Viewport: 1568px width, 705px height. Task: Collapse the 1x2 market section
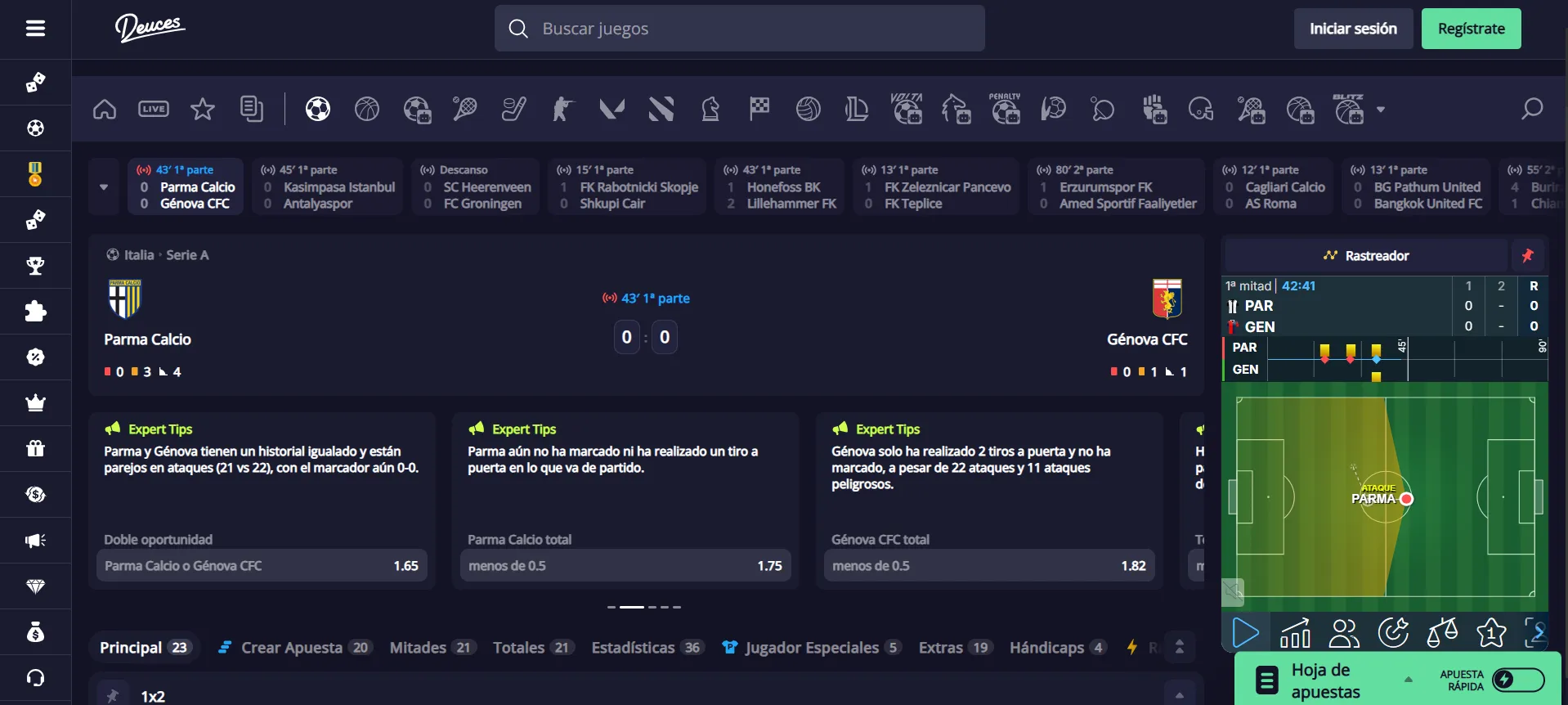click(x=1180, y=694)
